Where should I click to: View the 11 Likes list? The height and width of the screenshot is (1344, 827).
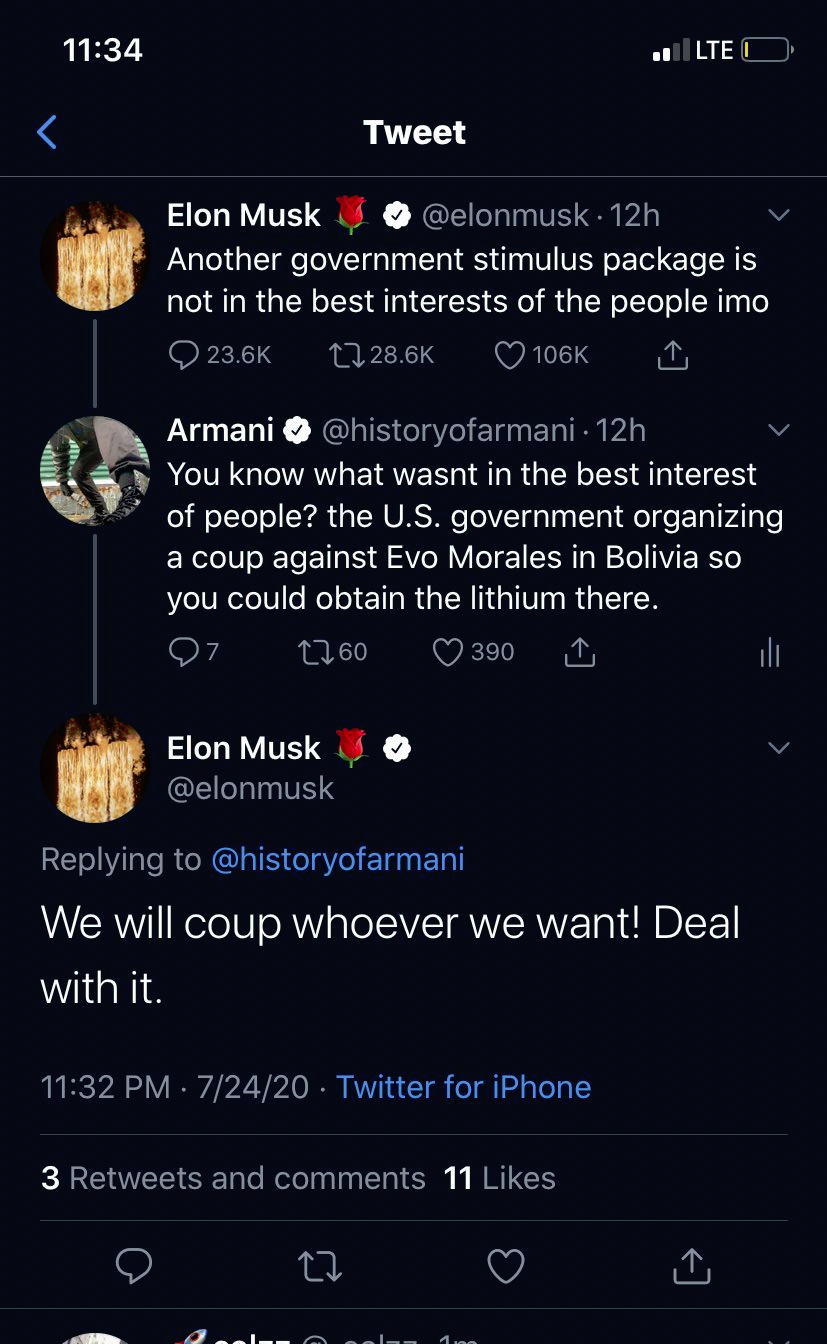pyautogui.click(x=500, y=1178)
